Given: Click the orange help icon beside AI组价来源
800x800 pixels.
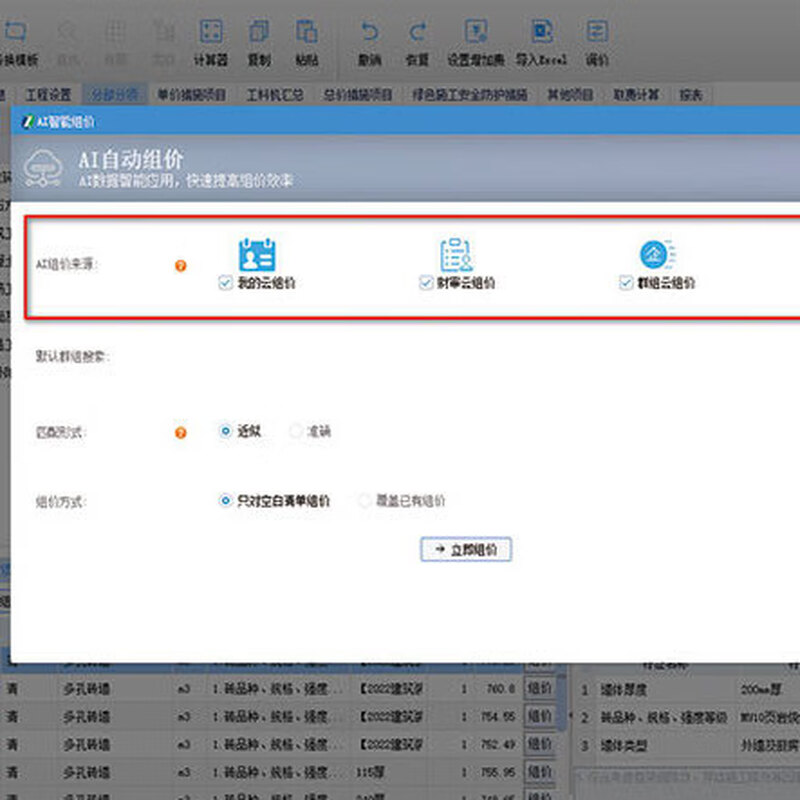Looking at the screenshot, I should tap(179, 267).
